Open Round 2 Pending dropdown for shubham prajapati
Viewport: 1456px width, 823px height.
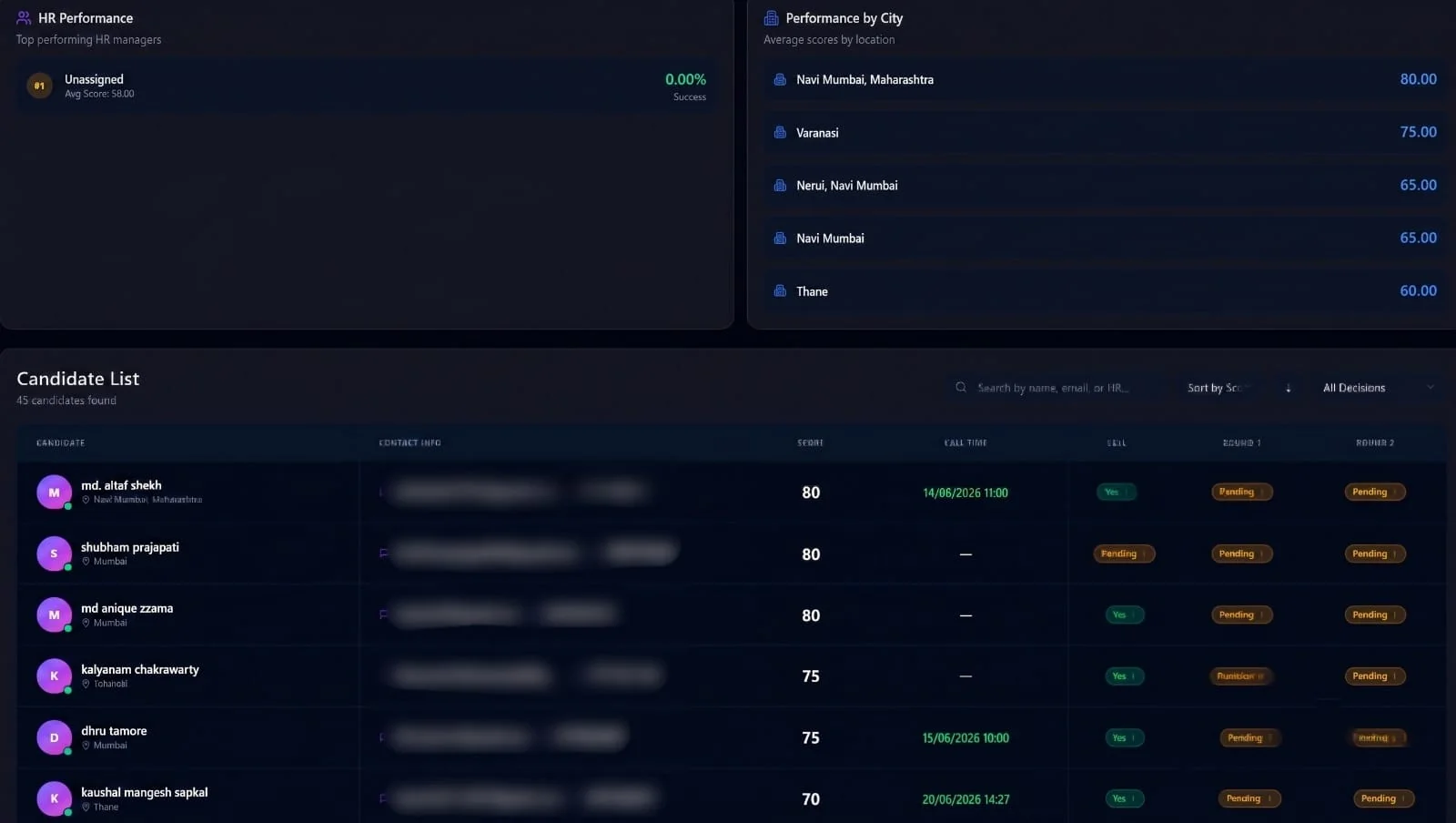(1375, 554)
